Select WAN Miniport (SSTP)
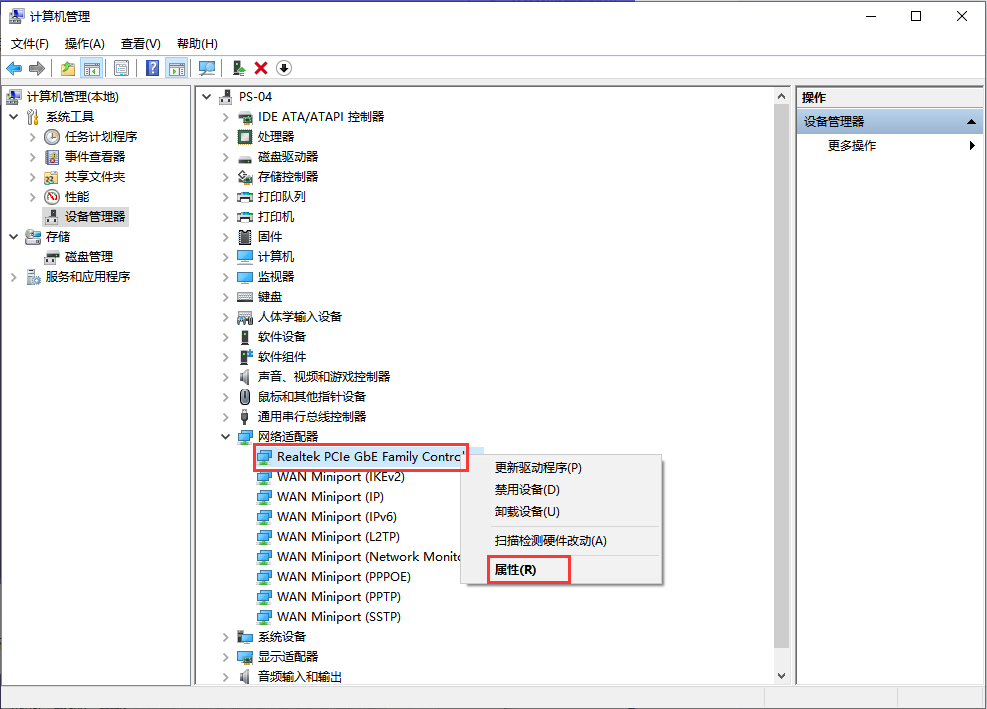This screenshot has height=709, width=987. pyautogui.click(x=339, y=617)
